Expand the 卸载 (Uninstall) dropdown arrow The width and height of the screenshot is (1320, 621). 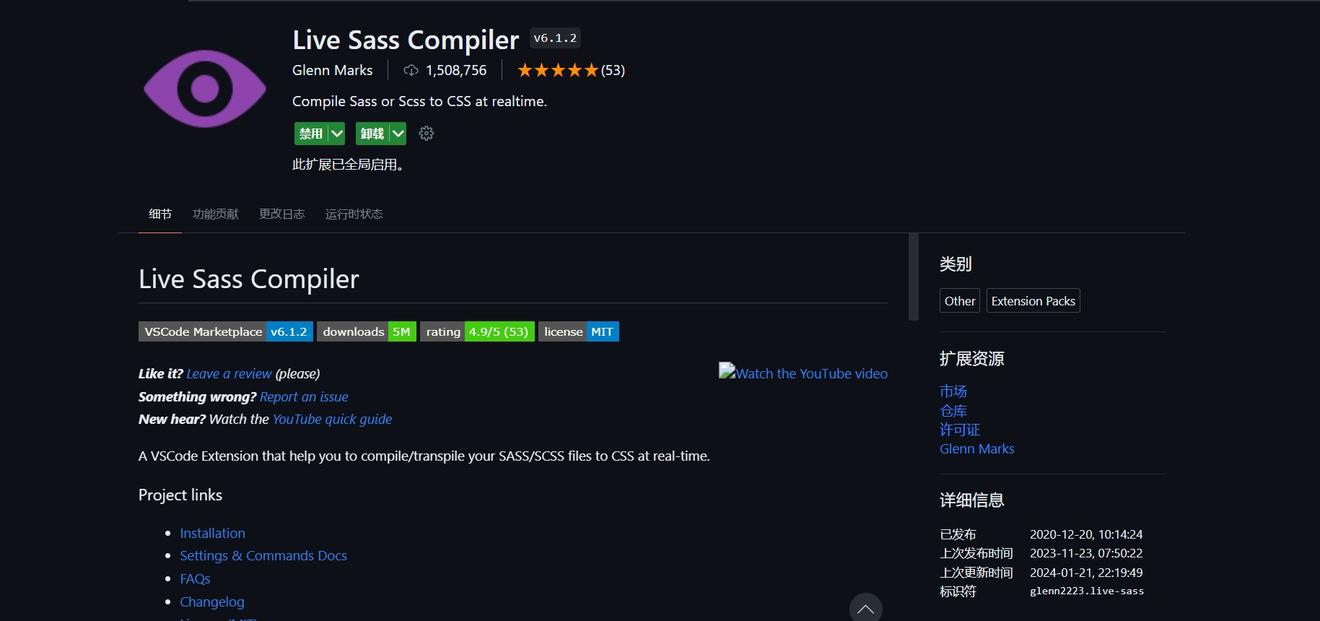(x=398, y=133)
